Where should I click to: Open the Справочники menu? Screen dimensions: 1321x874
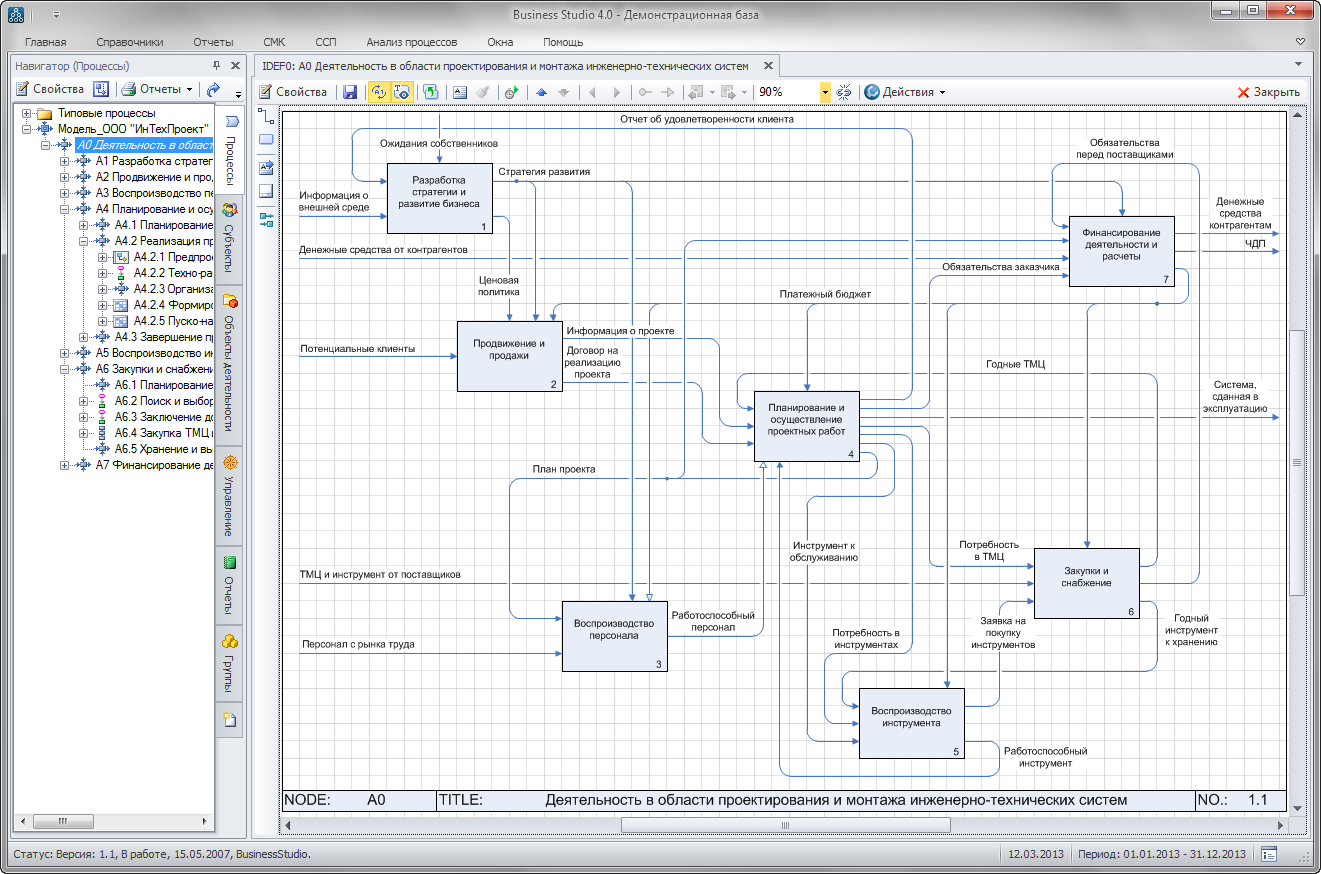coord(130,42)
